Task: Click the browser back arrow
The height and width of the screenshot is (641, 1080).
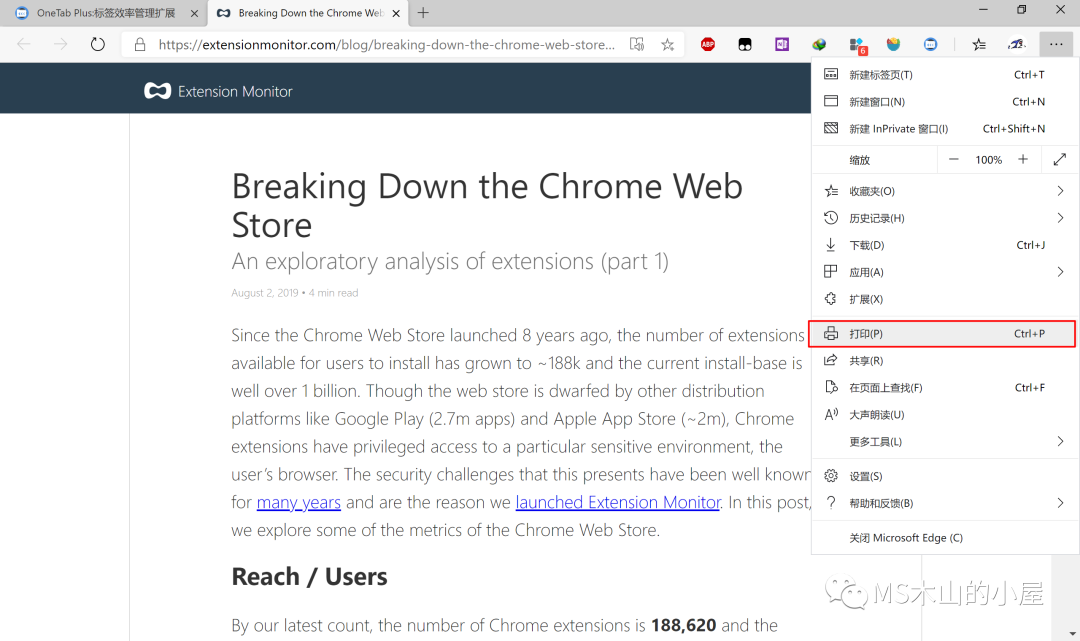Action: (x=24, y=45)
